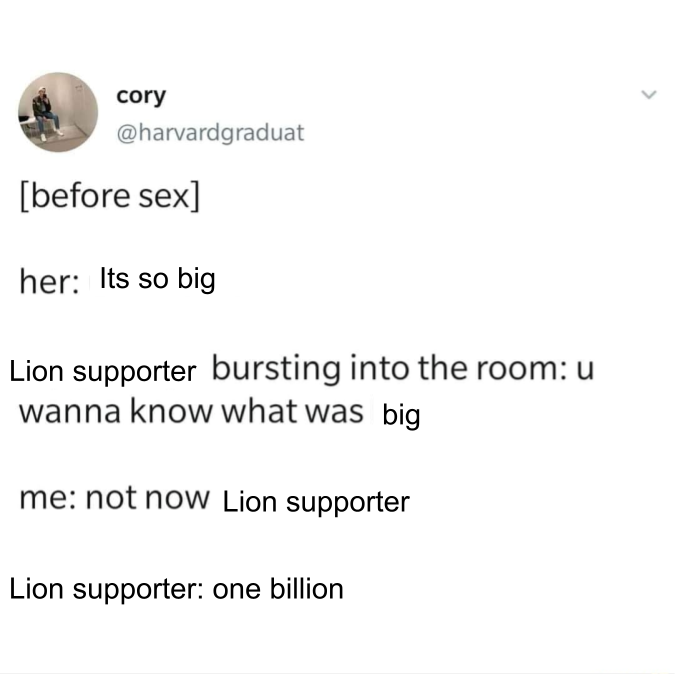The width and height of the screenshot is (675, 676).
Task: Click 'wanna know what was' line
Action: (191, 411)
